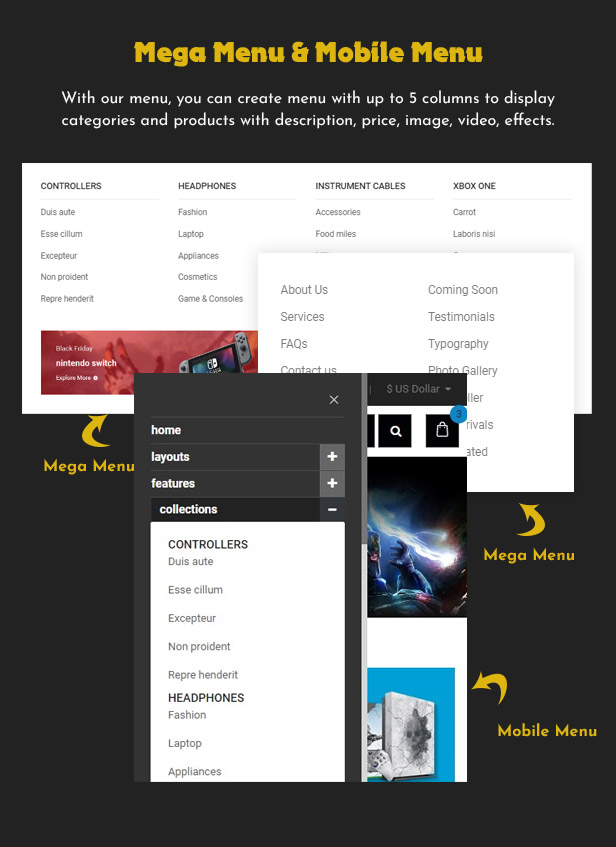The height and width of the screenshot is (847, 616).
Task: Open the Typography link
Action: [x=458, y=344]
